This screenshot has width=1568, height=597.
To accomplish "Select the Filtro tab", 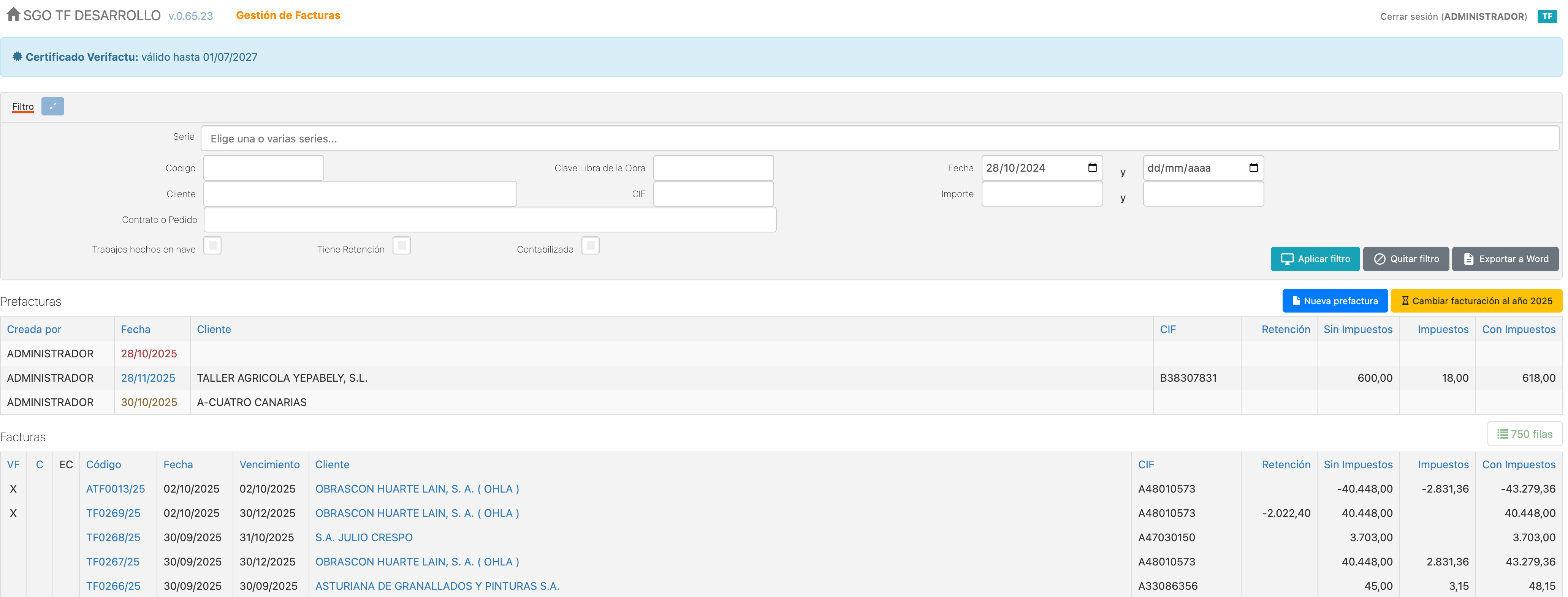I will tap(23, 106).
